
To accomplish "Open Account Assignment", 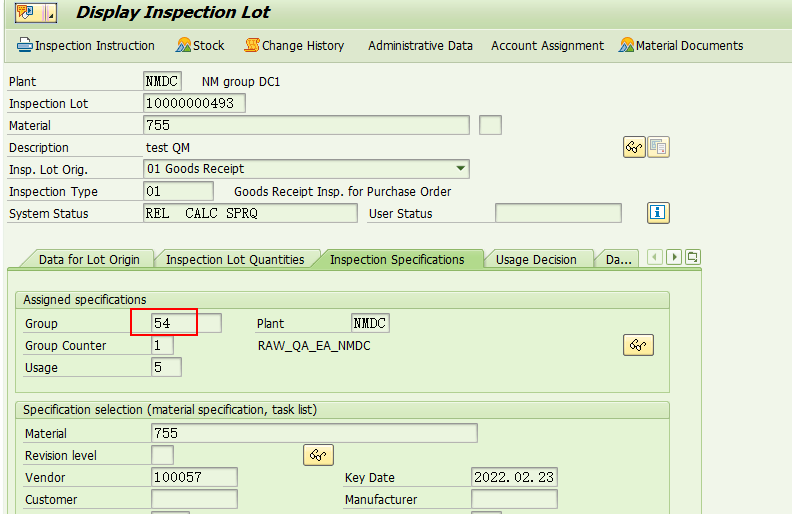I will click(x=547, y=45).
